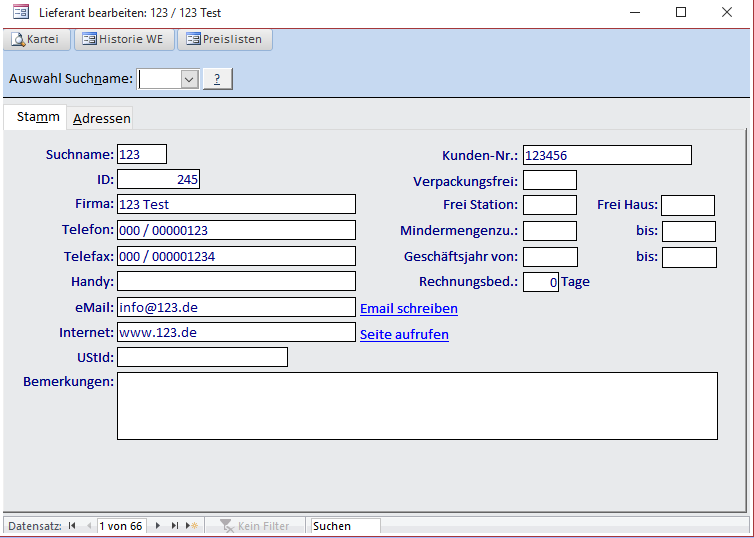Switch to the Stamm tab
The width and height of the screenshot is (754, 538).
tap(35, 117)
